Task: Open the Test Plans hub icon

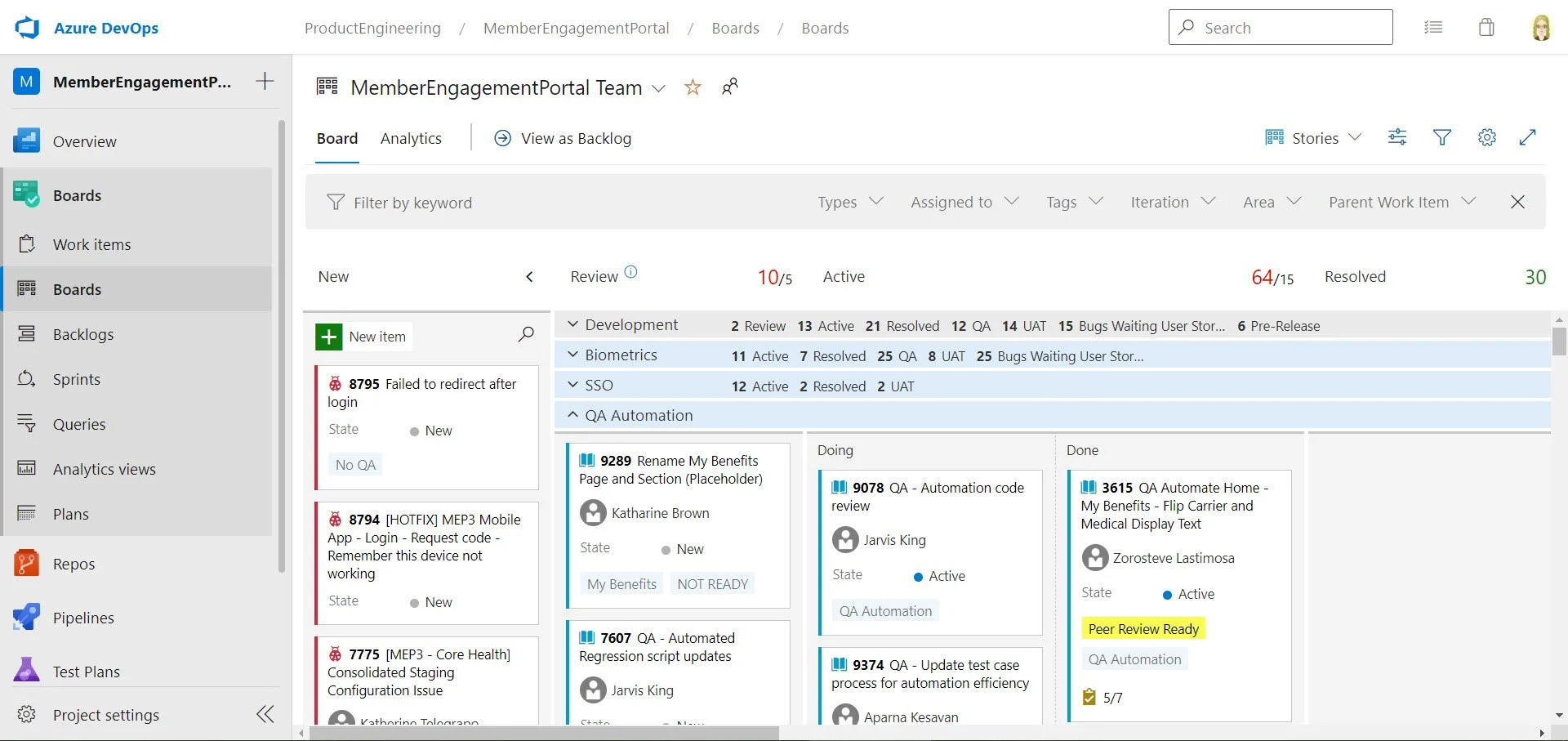Action: pos(26,672)
